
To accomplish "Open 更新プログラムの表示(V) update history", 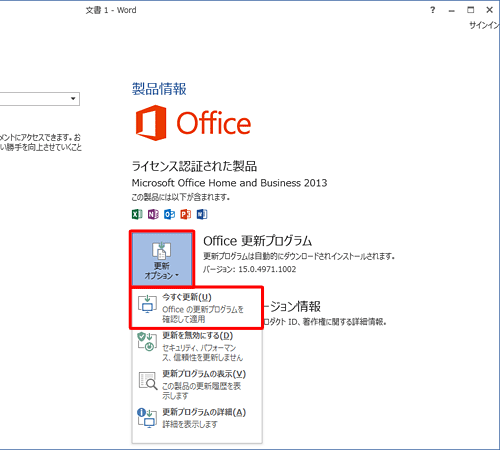I will pyautogui.click(x=197, y=385).
